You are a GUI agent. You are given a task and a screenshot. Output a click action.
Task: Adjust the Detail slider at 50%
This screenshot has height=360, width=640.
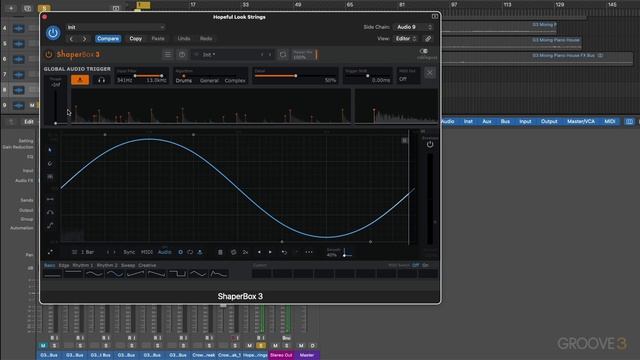[x=295, y=76]
